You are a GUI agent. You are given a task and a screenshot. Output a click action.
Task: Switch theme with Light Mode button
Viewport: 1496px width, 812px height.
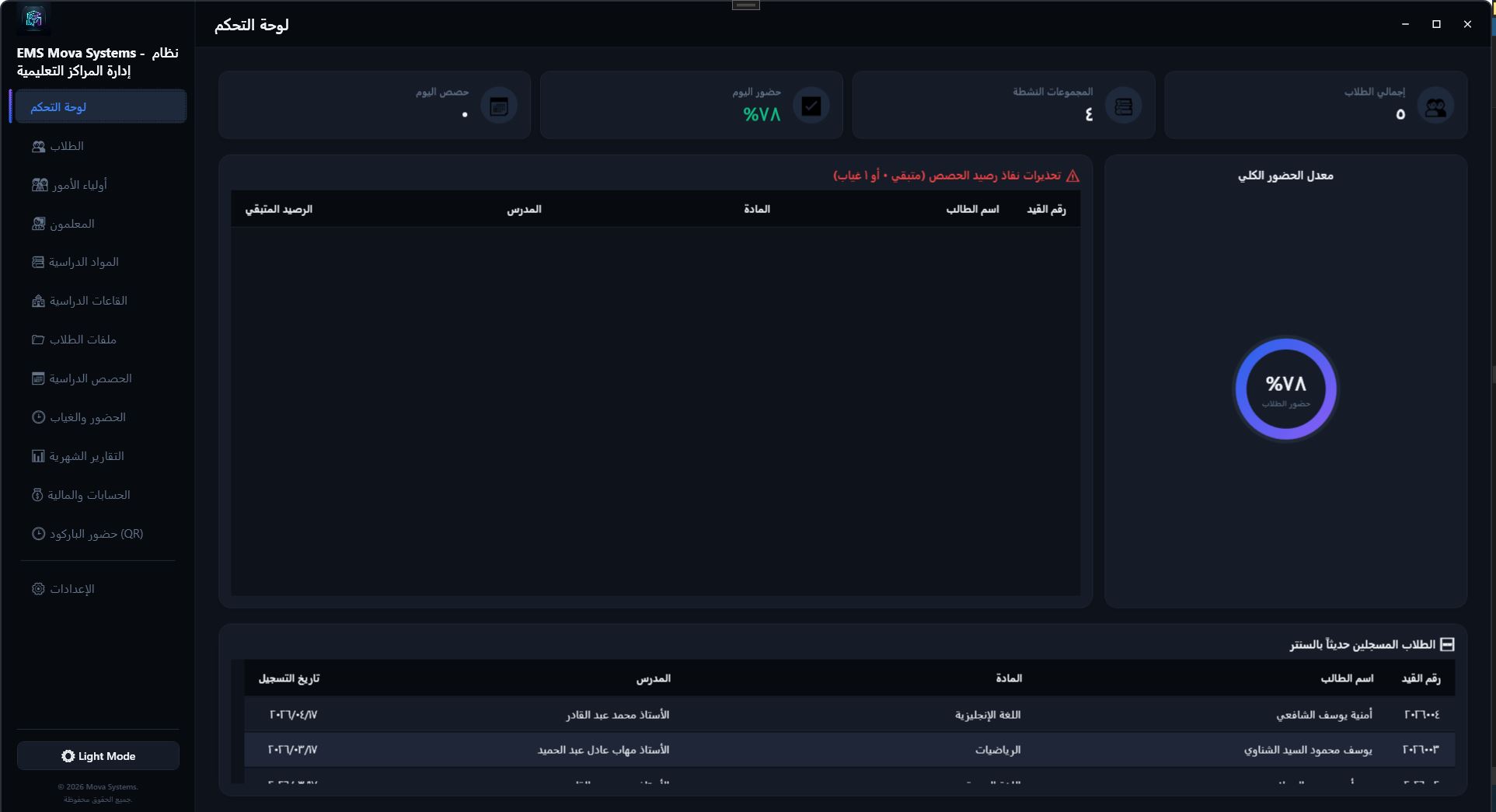(x=98, y=756)
